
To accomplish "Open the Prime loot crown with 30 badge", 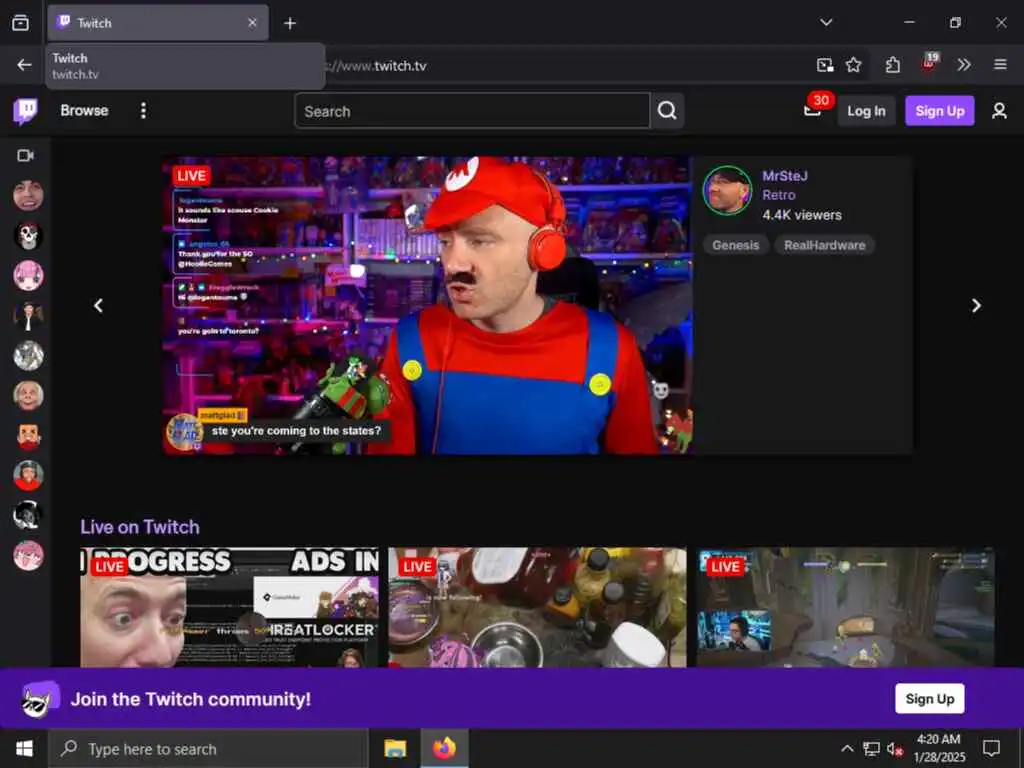I will coord(813,110).
